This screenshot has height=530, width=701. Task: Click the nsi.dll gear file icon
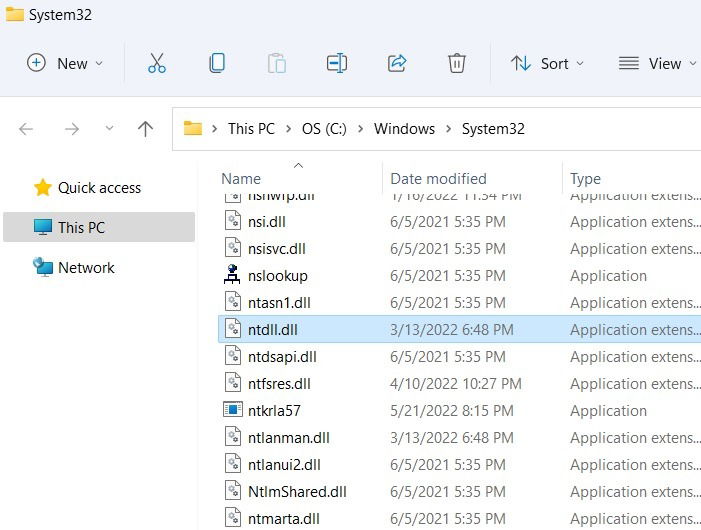click(x=233, y=221)
